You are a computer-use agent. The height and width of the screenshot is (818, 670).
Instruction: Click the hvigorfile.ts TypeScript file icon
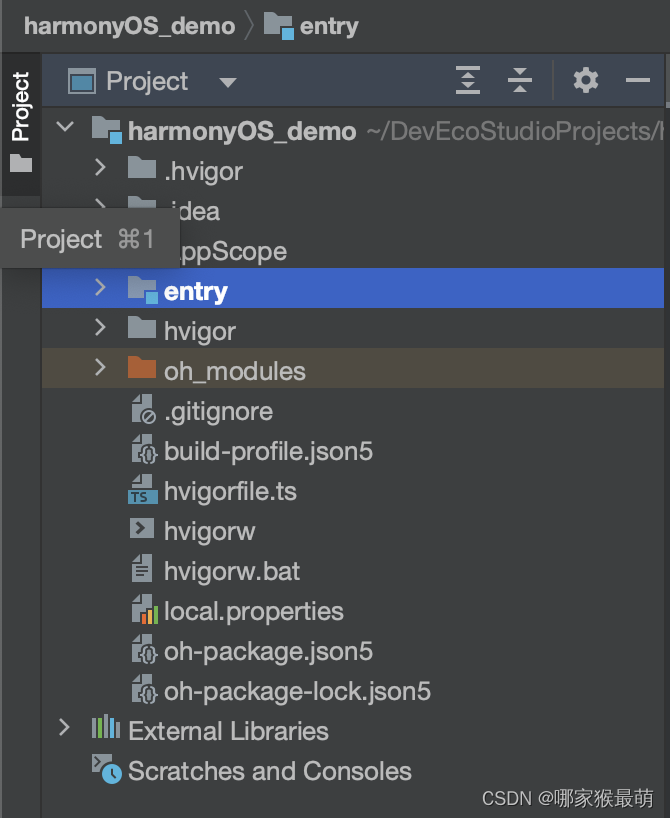tap(143, 491)
